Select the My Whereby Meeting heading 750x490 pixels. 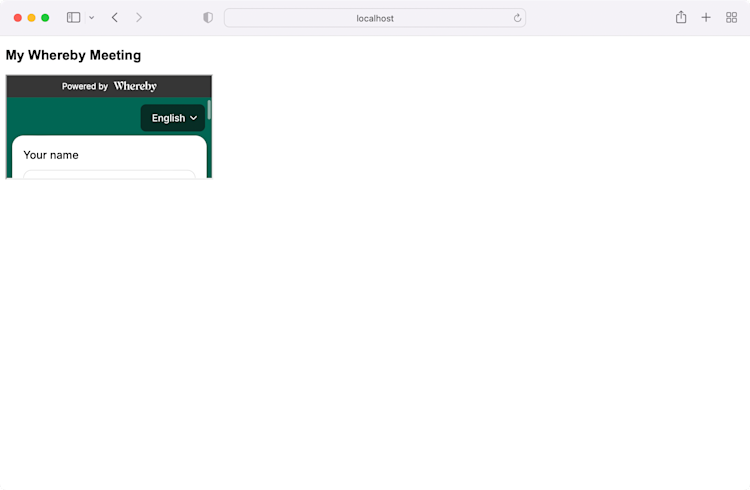73,55
